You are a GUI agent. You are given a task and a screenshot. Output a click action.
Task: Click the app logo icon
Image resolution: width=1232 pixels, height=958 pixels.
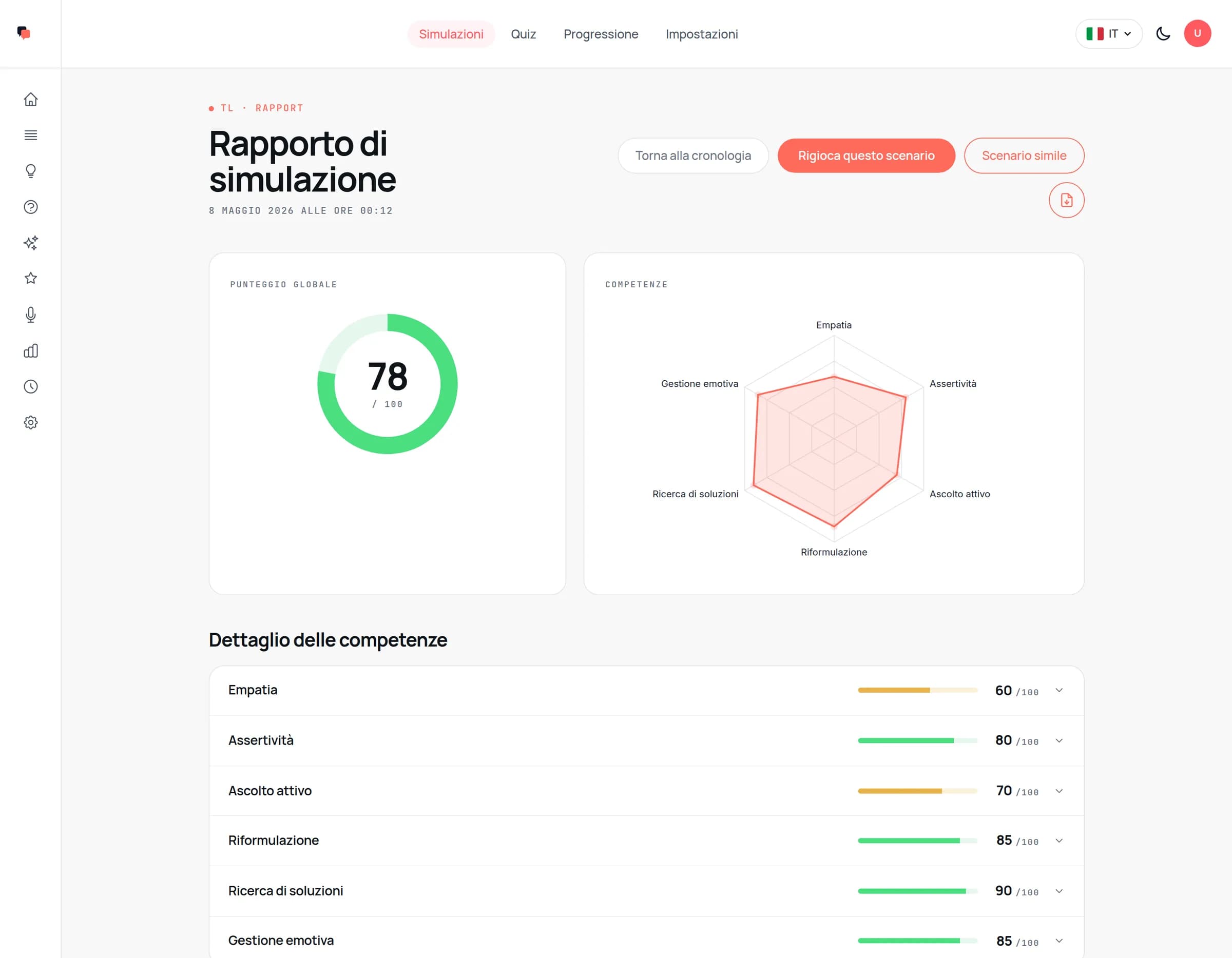click(24, 33)
